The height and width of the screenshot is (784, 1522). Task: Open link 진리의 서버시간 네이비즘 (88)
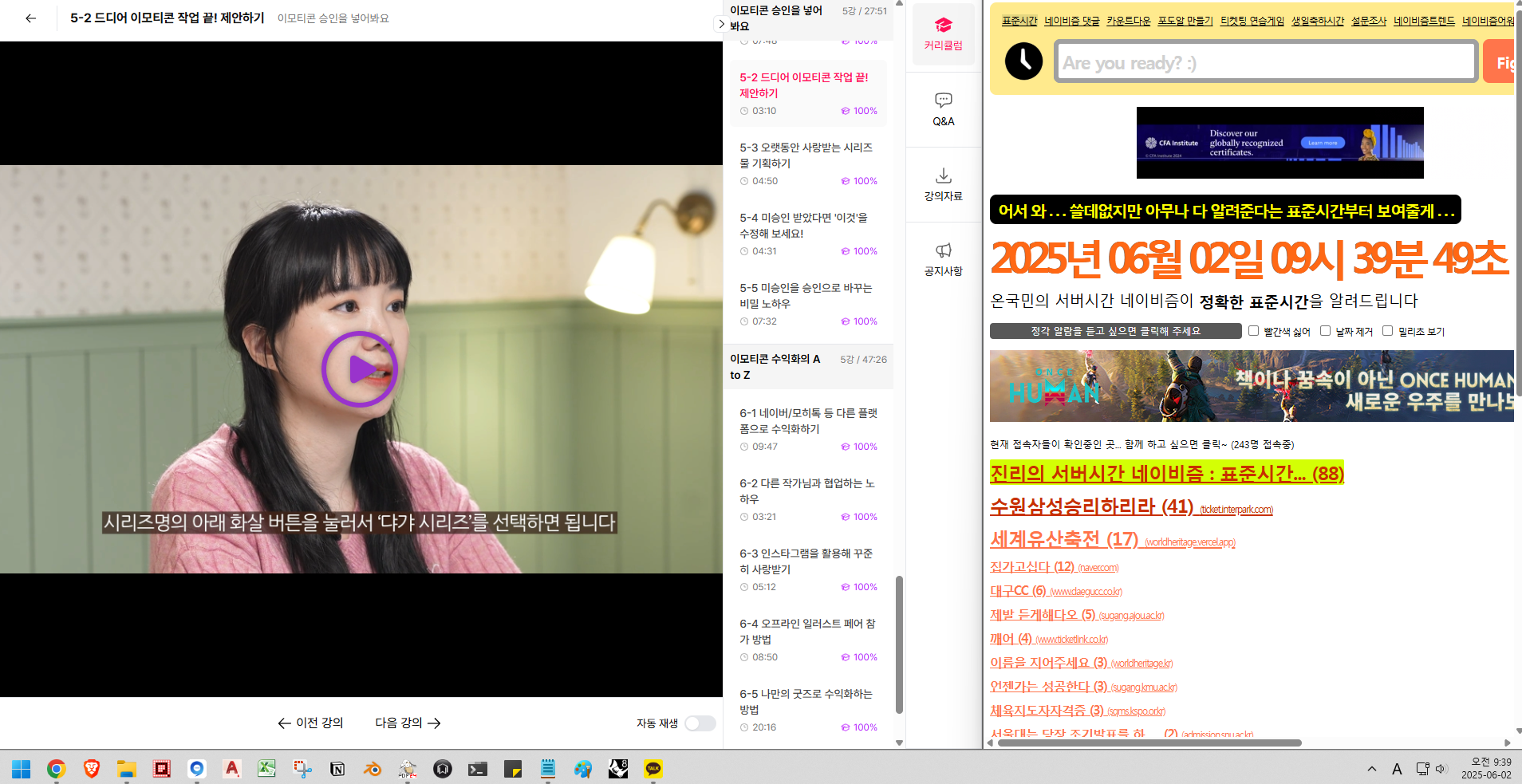coord(1166,474)
